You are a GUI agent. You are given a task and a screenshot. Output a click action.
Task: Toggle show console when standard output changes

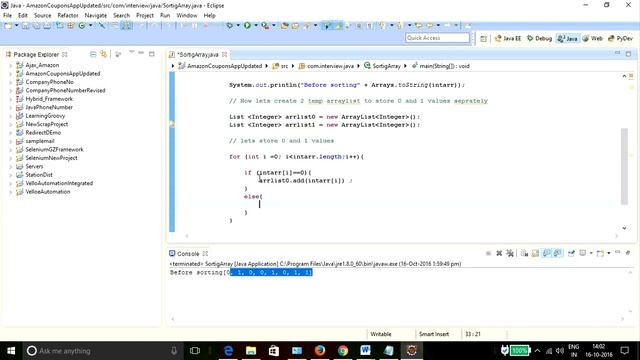click(547, 253)
